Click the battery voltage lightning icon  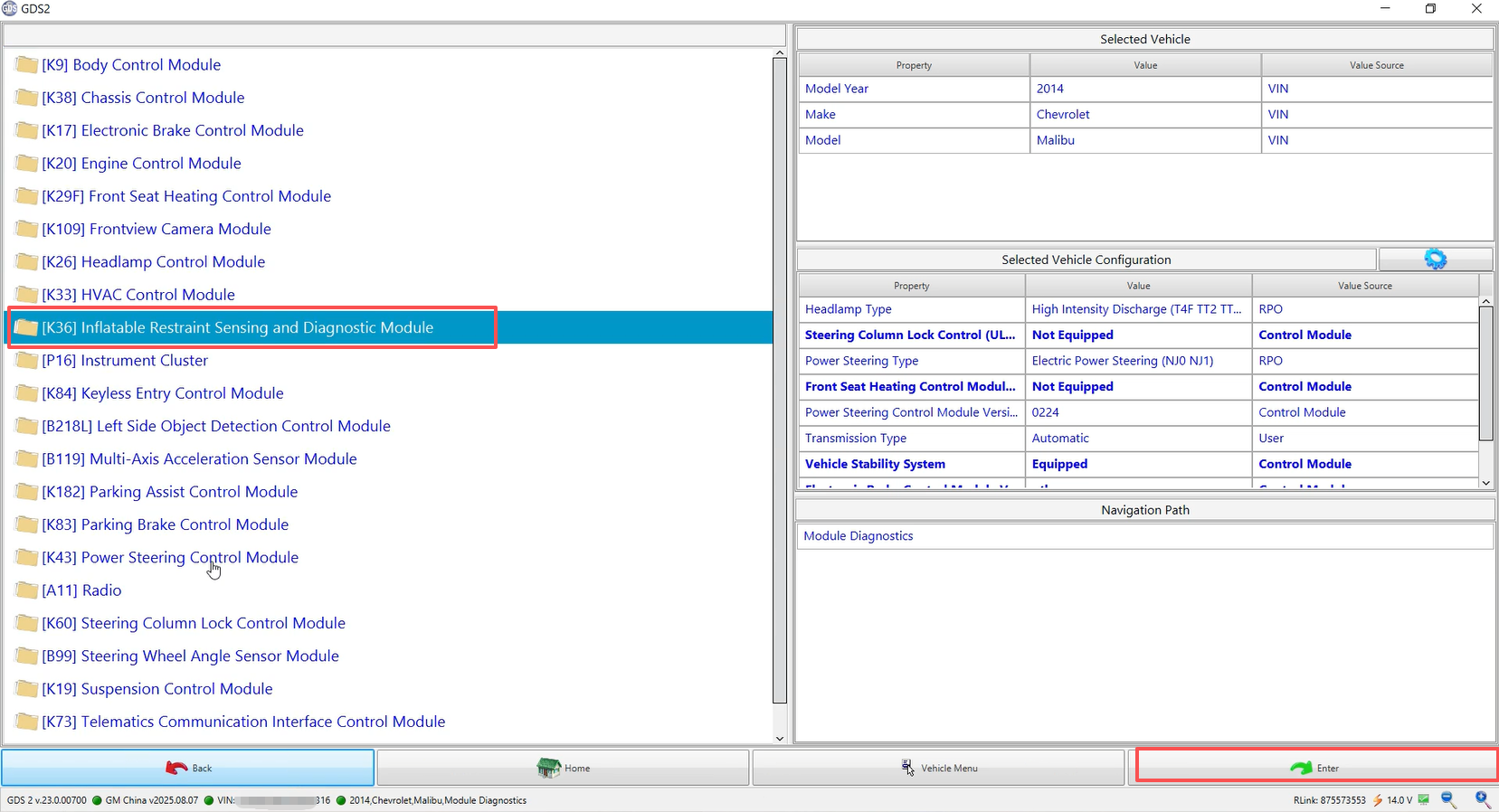(x=1378, y=800)
